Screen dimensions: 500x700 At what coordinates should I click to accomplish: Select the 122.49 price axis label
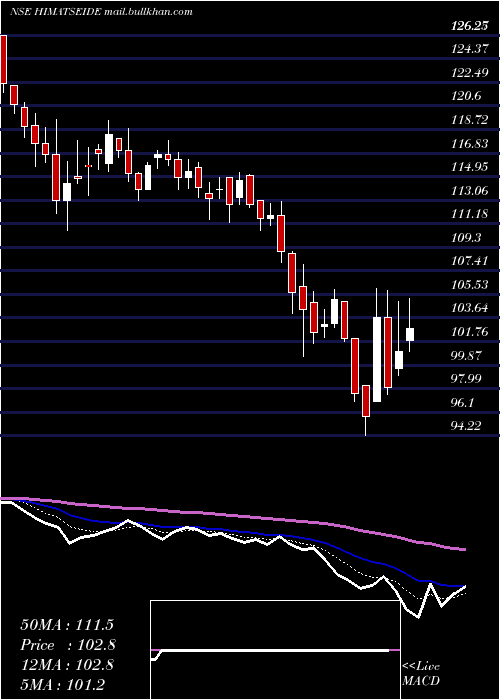[x=469, y=73]
